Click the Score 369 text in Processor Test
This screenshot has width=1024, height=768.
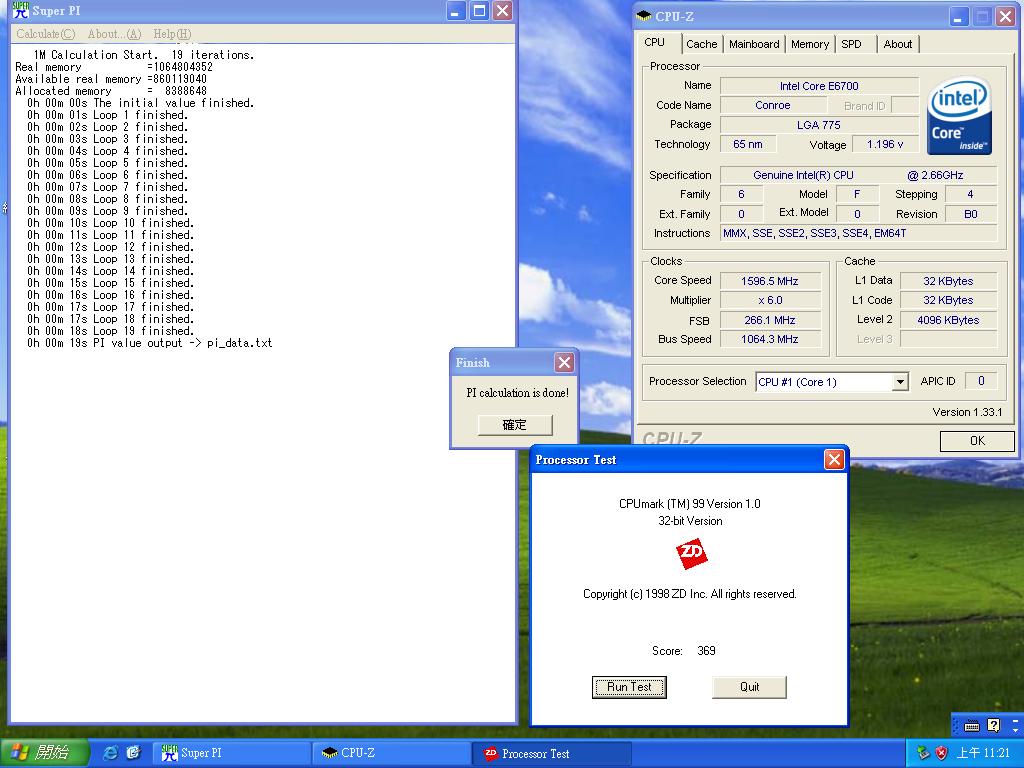(x=684, y=650)
